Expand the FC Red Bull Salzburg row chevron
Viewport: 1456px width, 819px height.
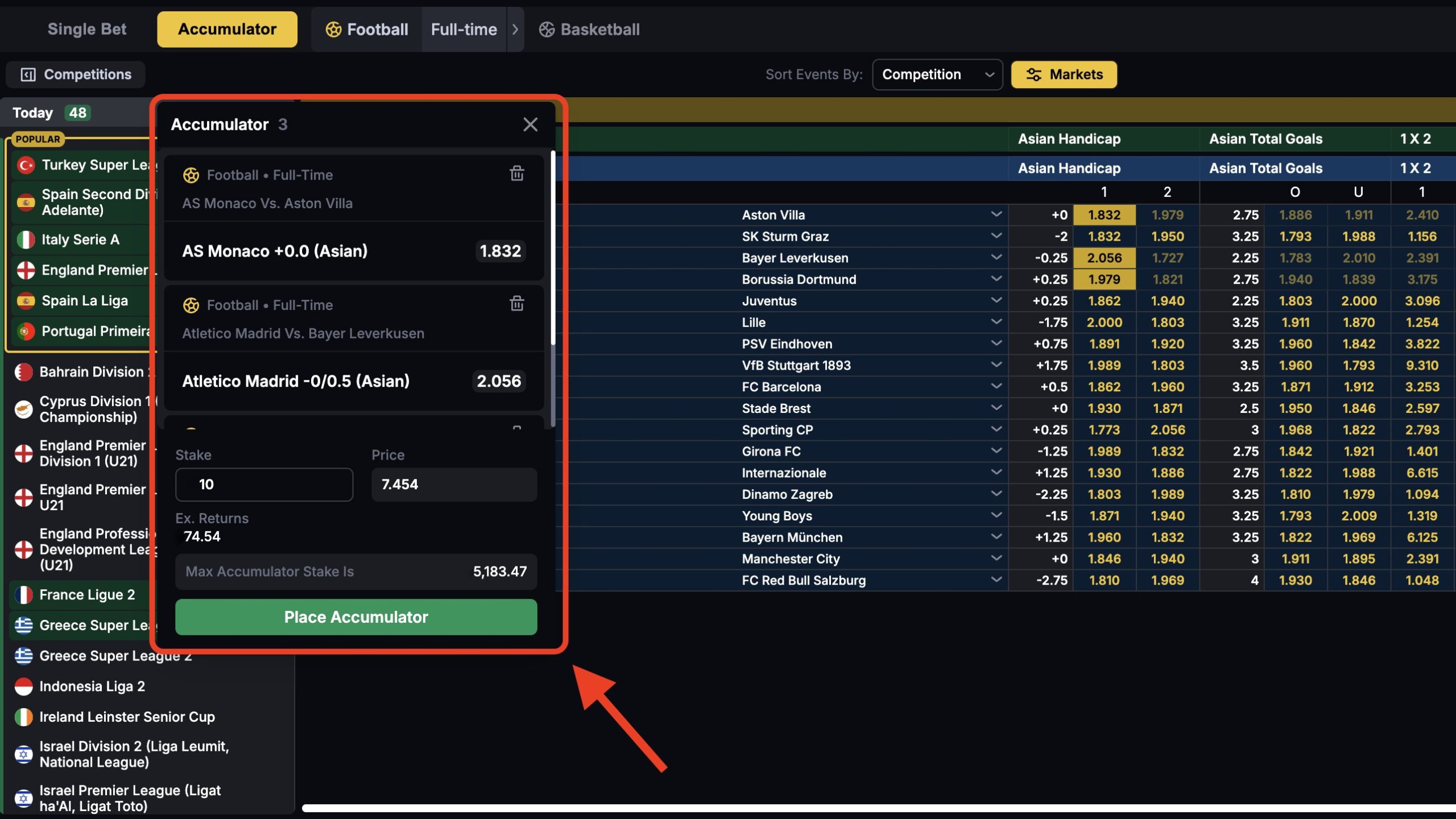pos(996,580)
